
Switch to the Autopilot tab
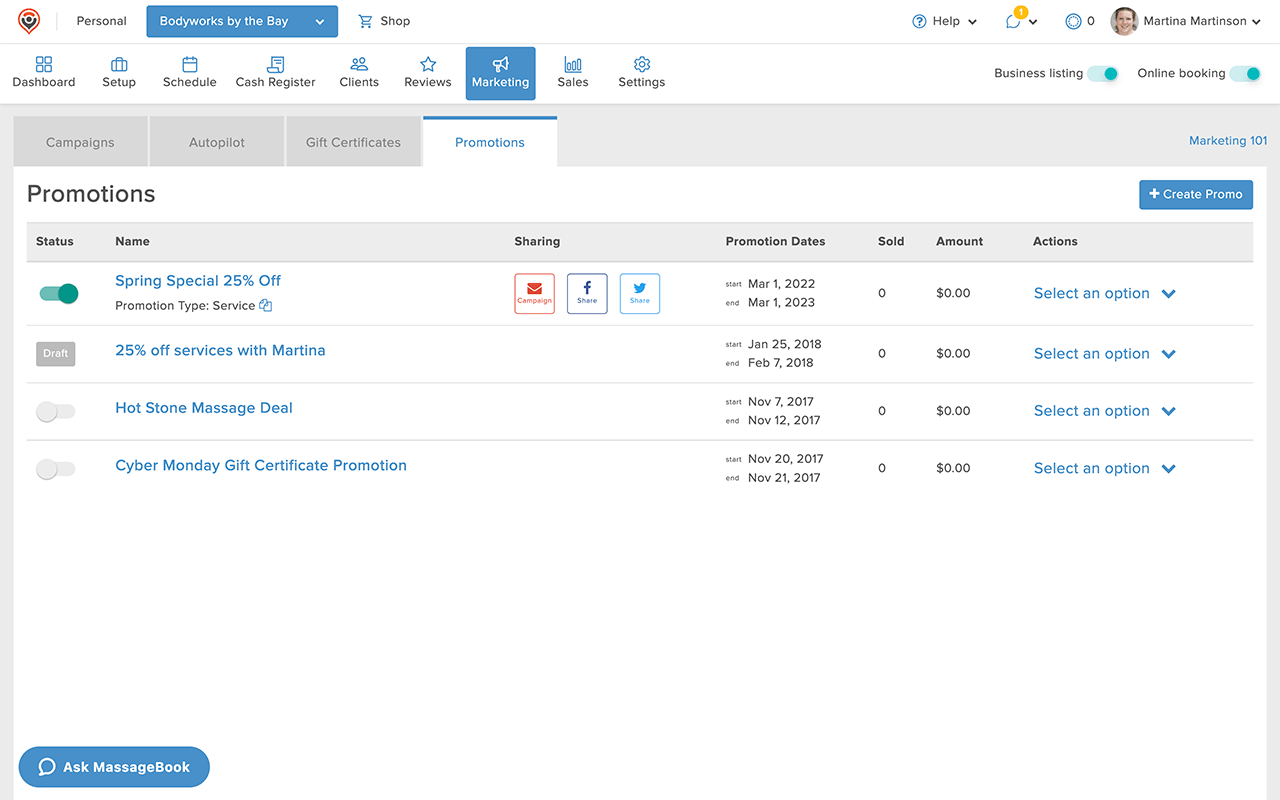coord(217,142)
